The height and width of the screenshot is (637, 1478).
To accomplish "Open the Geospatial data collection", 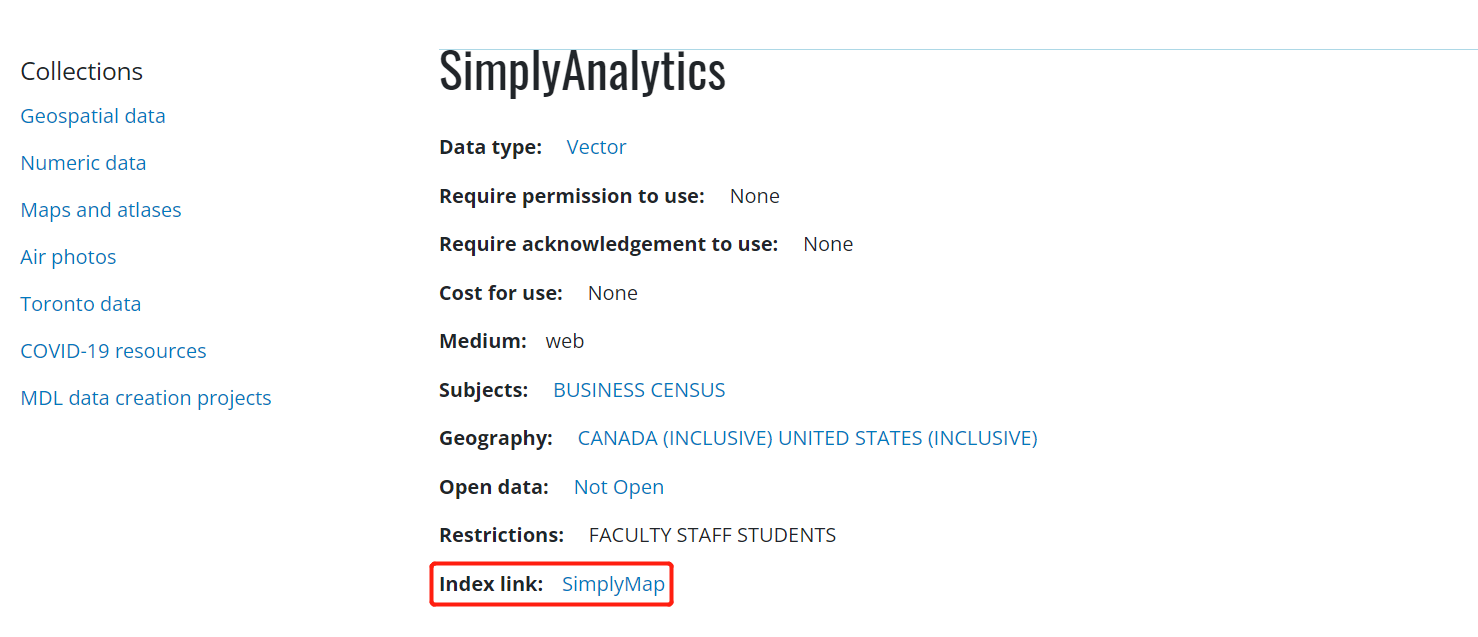I will coord(92,115).
